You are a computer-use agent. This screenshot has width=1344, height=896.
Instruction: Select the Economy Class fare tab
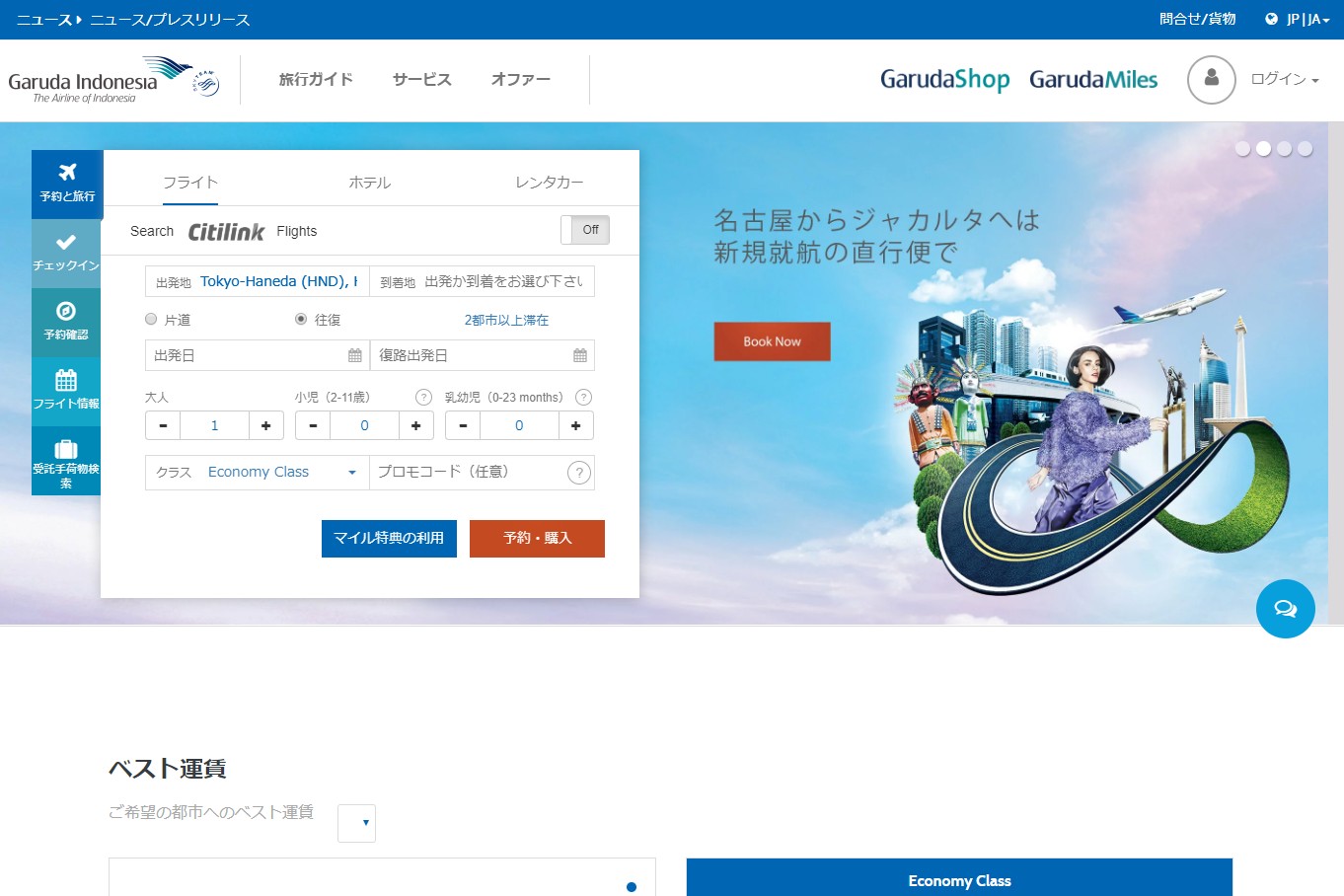click(959, 877)
